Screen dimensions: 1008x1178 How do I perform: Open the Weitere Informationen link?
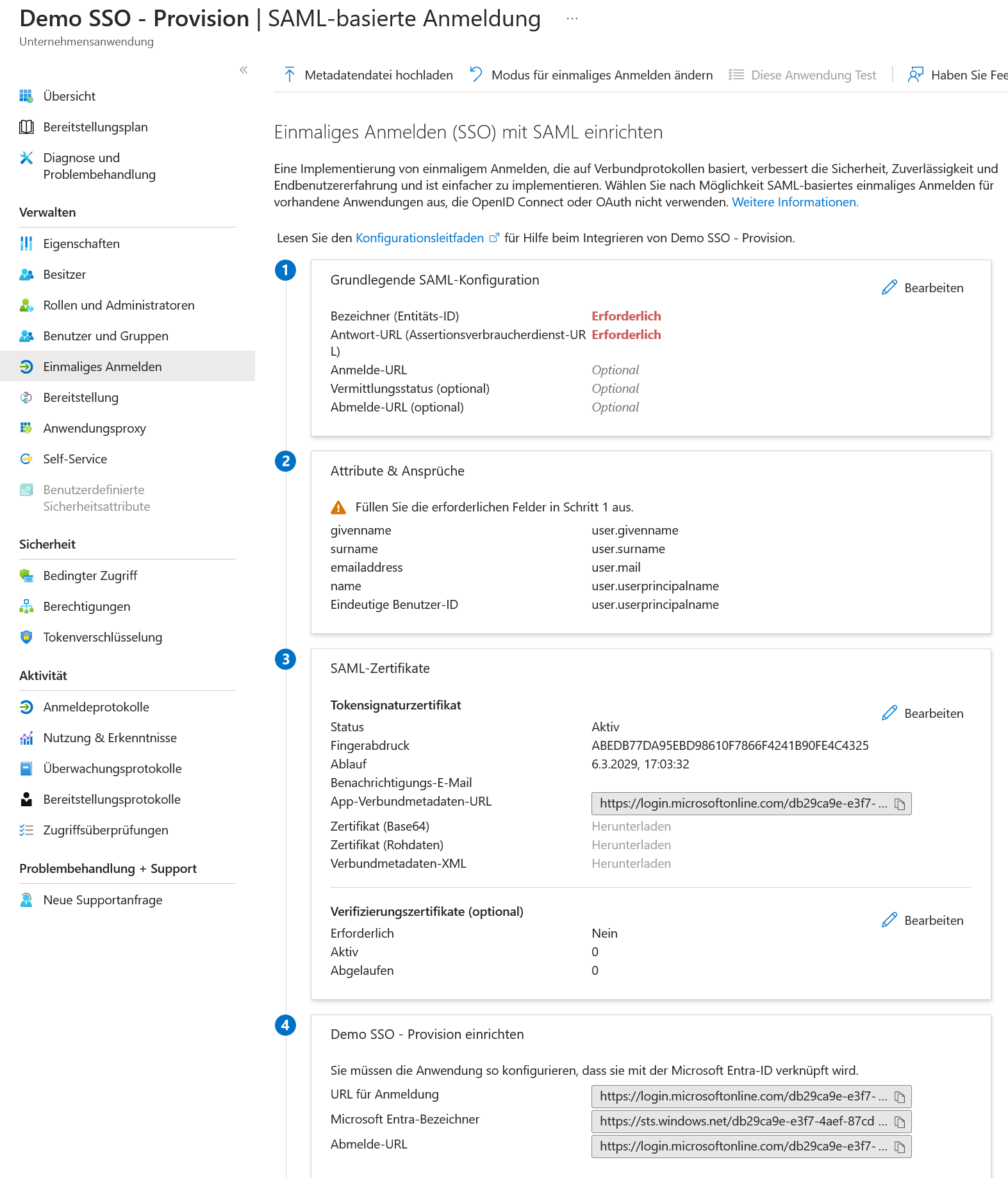(x=795, y=202)
